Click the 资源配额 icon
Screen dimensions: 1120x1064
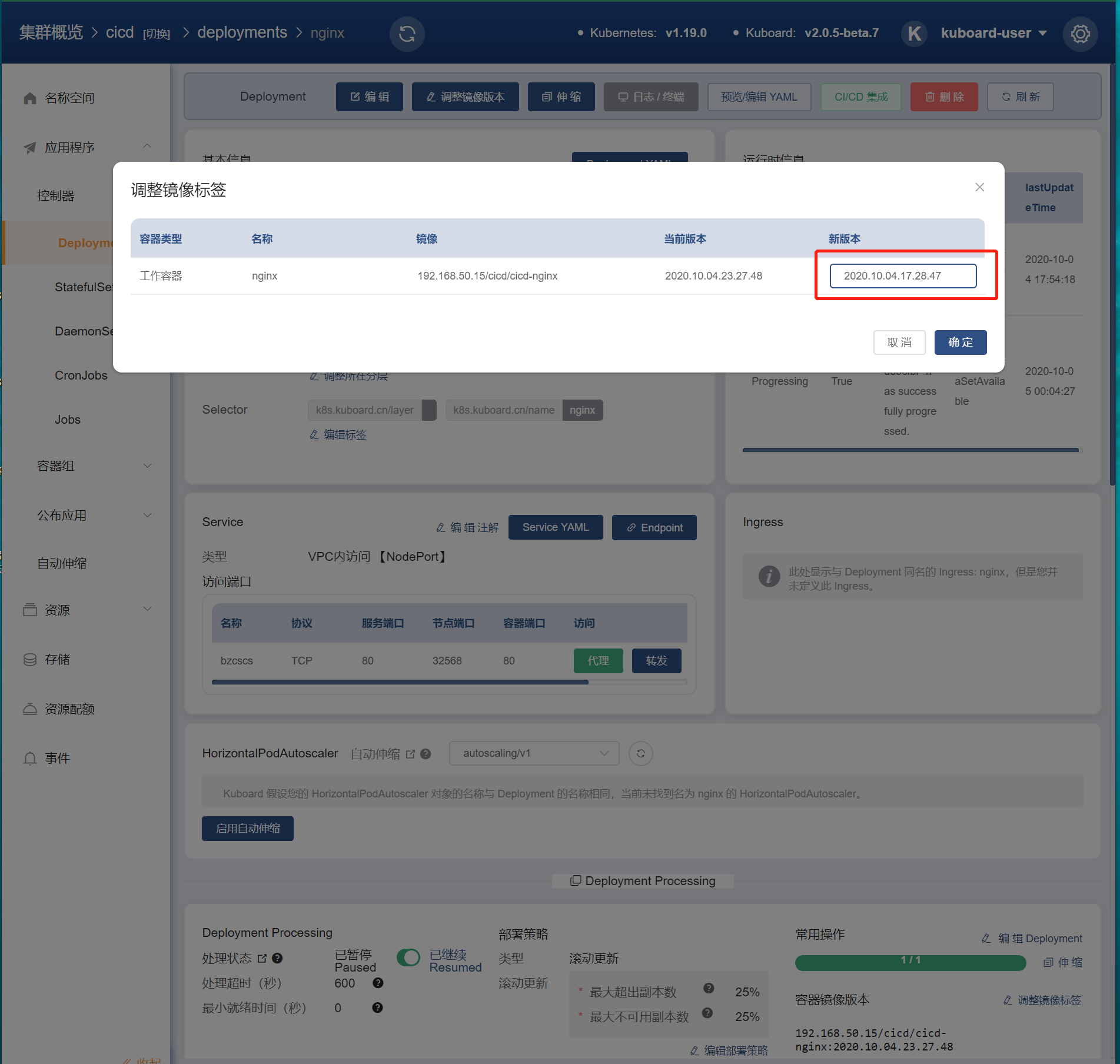click(30, 709)
